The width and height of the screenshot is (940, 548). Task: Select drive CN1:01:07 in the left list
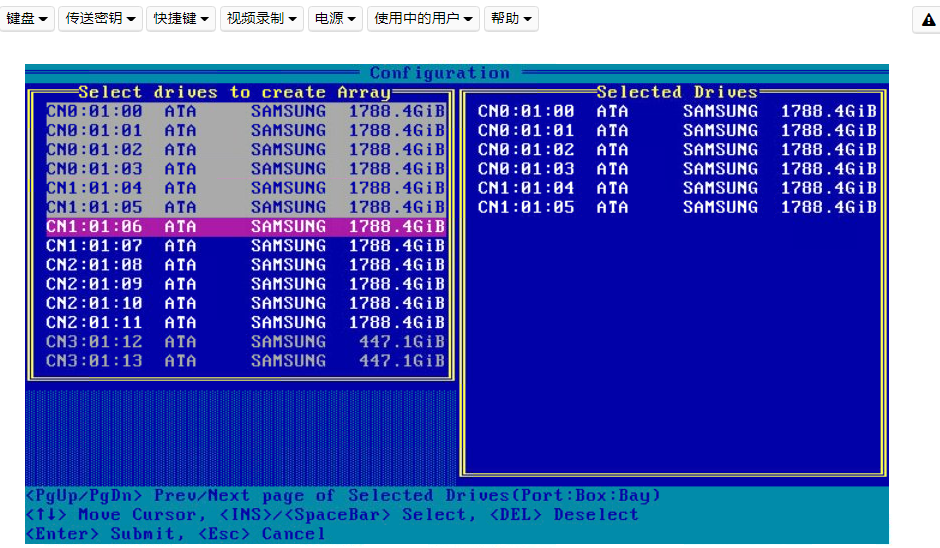point(245,246)
